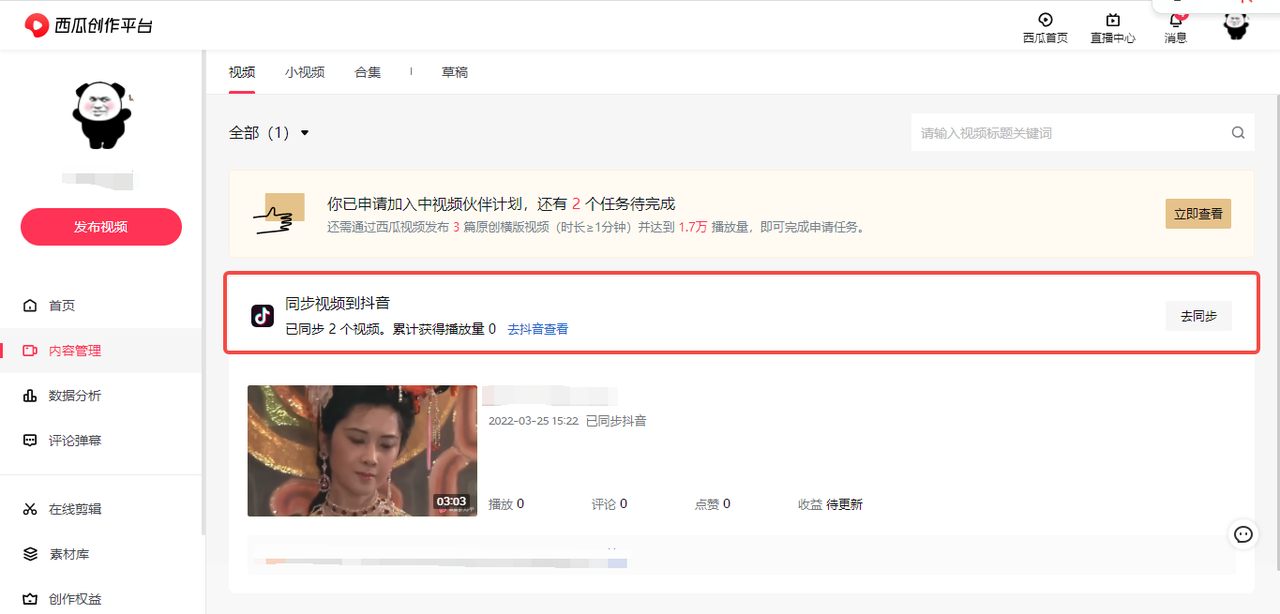The image size is (1280, 614).
Task: Click the 点赞 0 count
Action: [x=712, y=504]
